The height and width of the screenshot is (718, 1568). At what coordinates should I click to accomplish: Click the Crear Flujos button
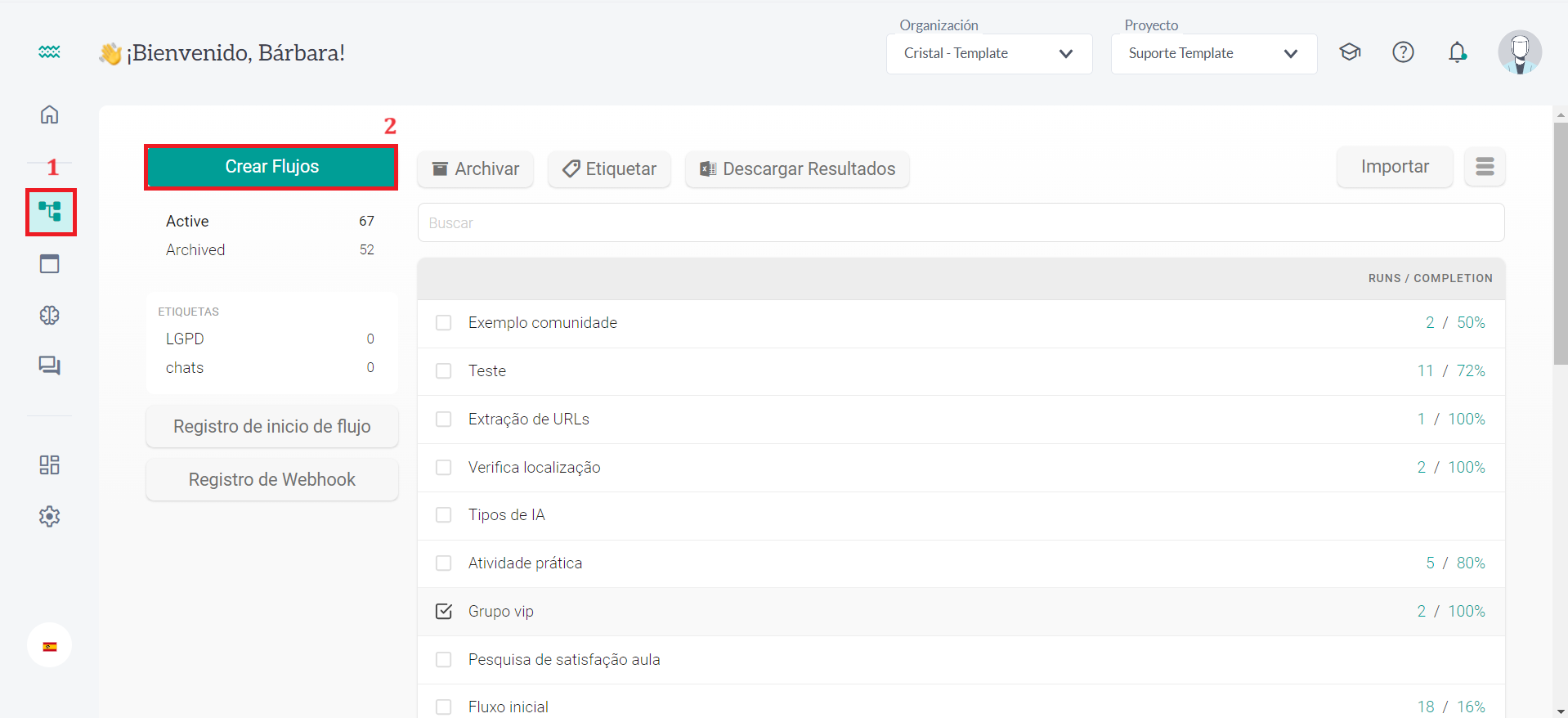pyautogui.click(x=271, y=167)
